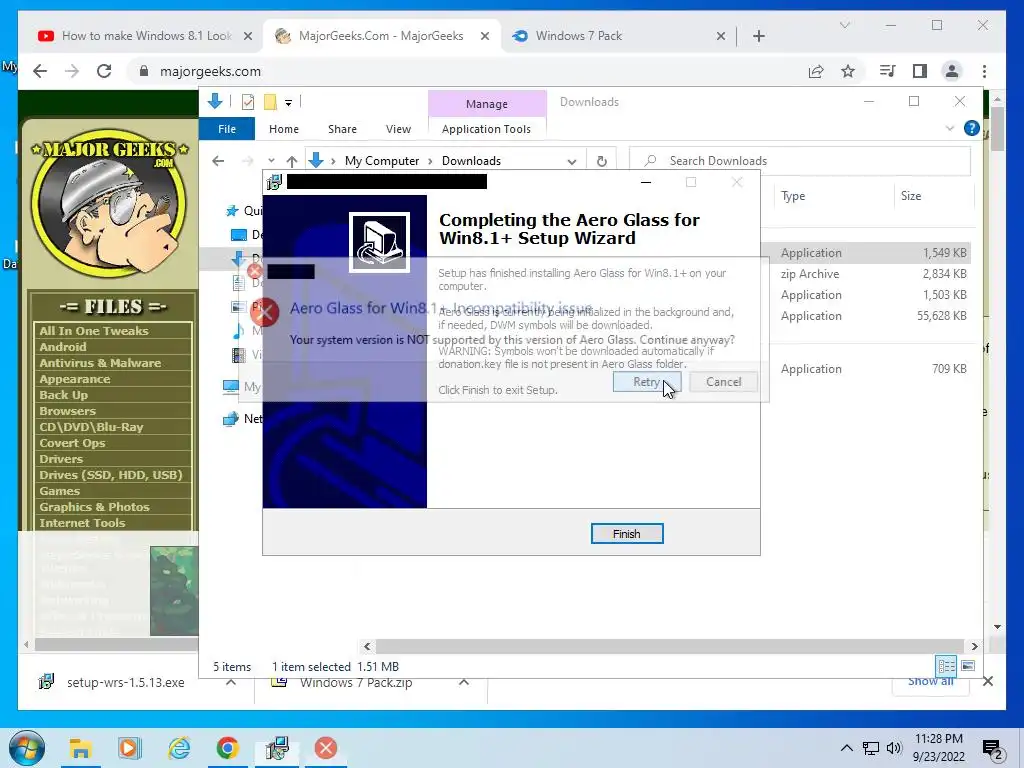Bookmark this page with star icon

click(x=848, y=71)
